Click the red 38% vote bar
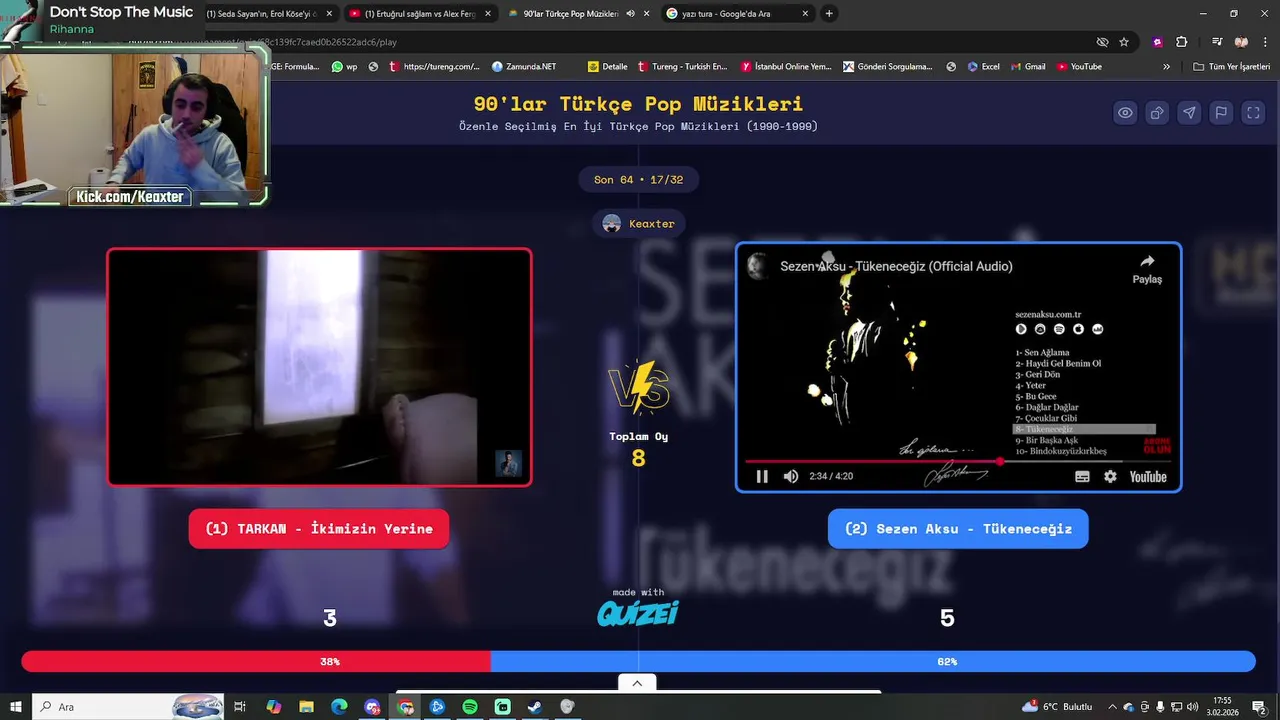The image size is (1280, 720). click(x=256, y=661)
